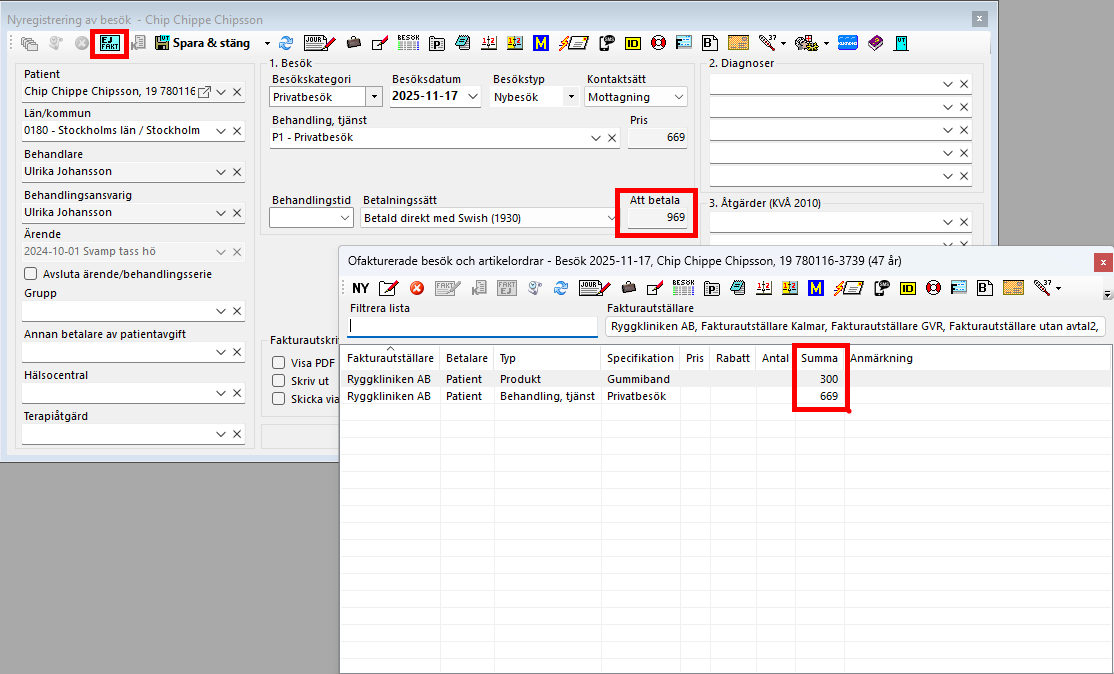Image resolution: width=1114 pixels, height=674 pixels.
Task: Click the EJ FAKT icon in main toolbar
Action: tap(108, 43)
